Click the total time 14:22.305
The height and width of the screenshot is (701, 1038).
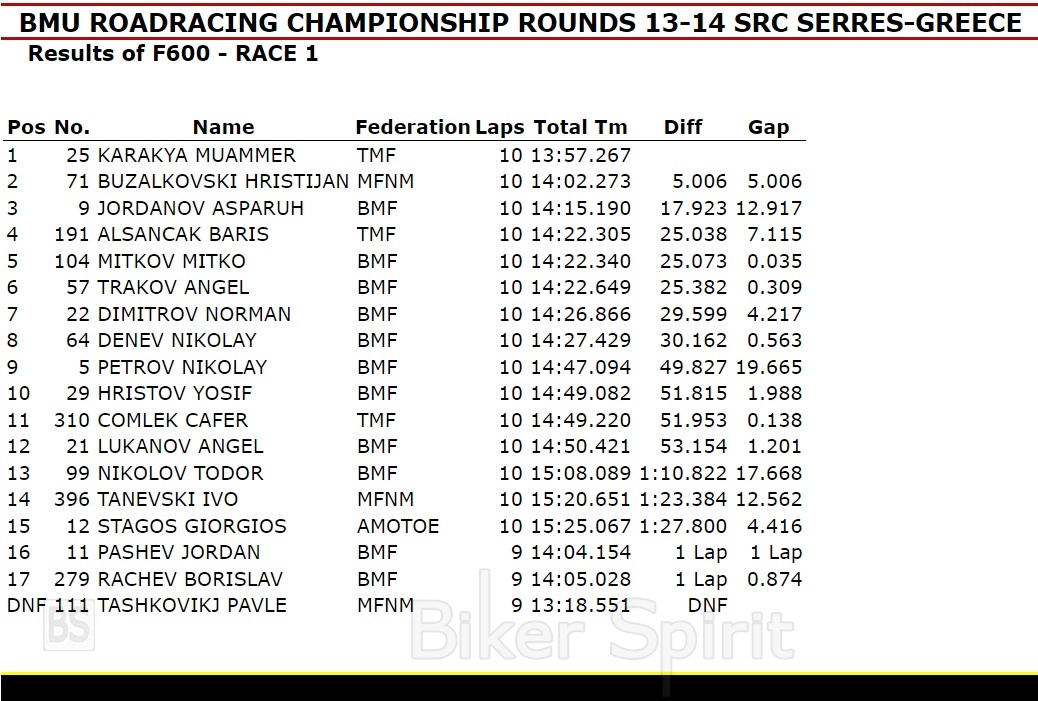click(x=581, y=235)
